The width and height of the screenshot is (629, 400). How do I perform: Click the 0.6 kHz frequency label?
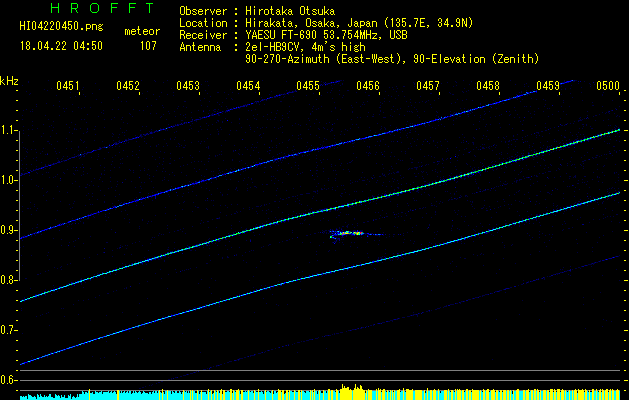point(8,380)
